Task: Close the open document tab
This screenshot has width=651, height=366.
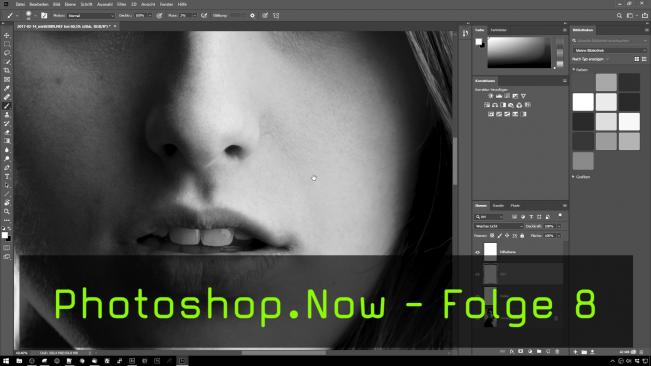Action: click(115, 26)
